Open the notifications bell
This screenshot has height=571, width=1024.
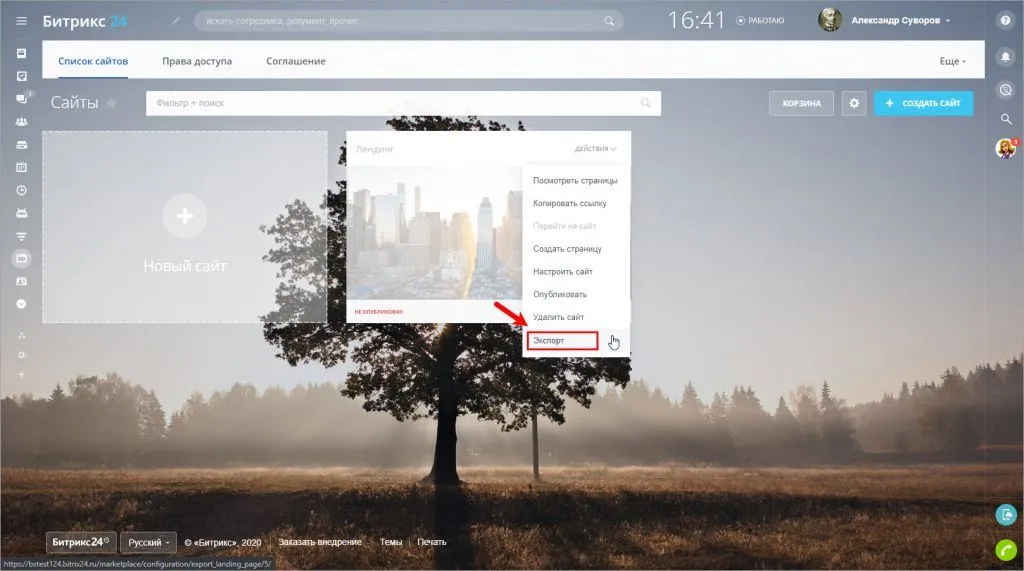(1005, 57)
